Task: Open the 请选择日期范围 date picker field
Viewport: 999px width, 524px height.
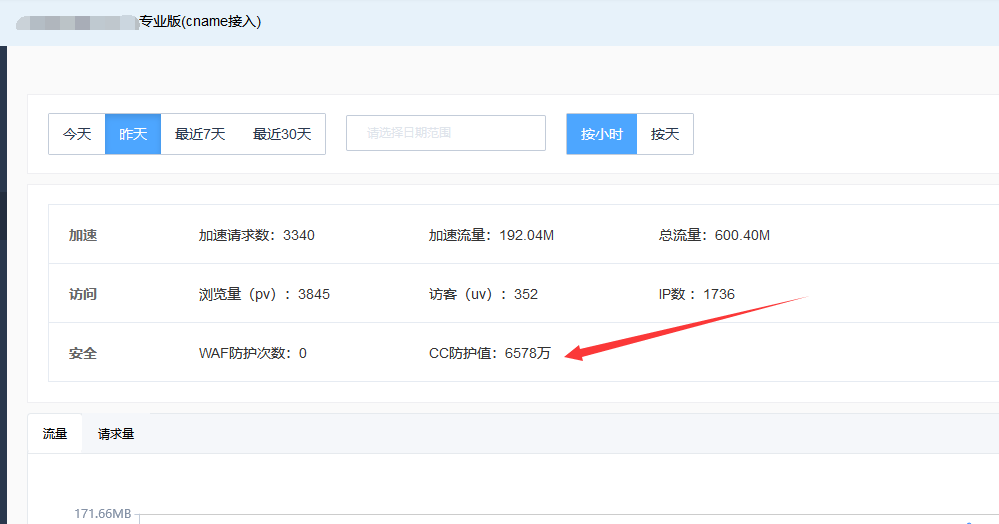Action: (x=445, y=133)
